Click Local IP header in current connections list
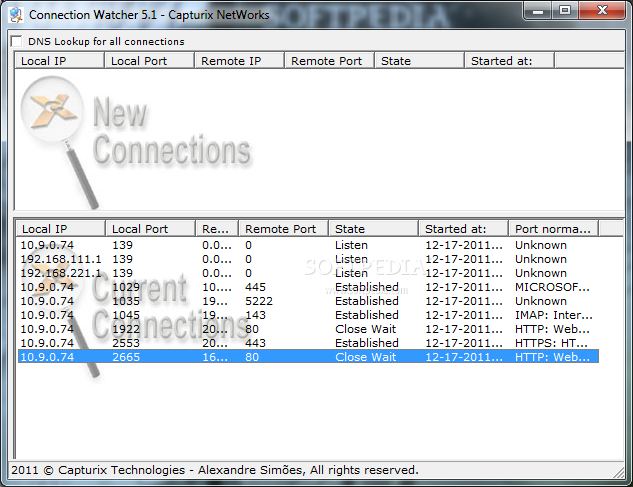 tap(61, 229)
